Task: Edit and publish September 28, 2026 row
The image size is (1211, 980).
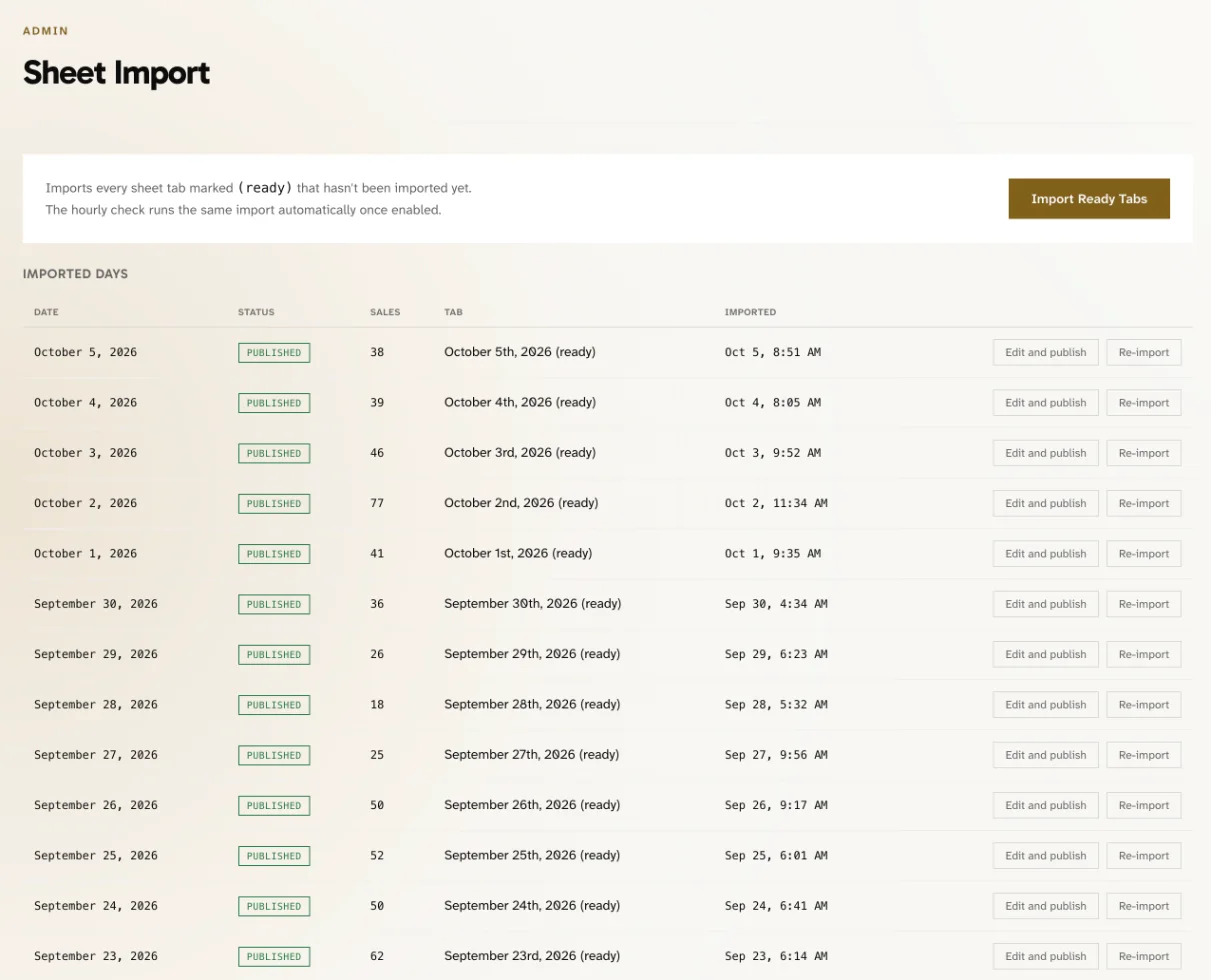Action: (x=1045, y=704)
